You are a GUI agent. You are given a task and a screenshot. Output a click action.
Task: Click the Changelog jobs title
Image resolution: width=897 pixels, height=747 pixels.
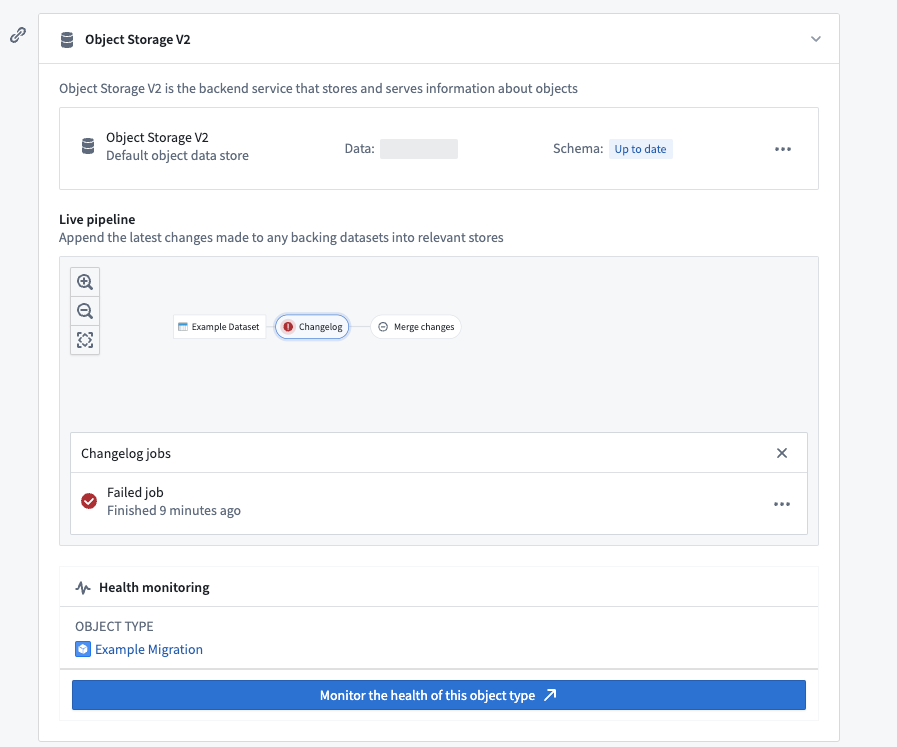126,454
